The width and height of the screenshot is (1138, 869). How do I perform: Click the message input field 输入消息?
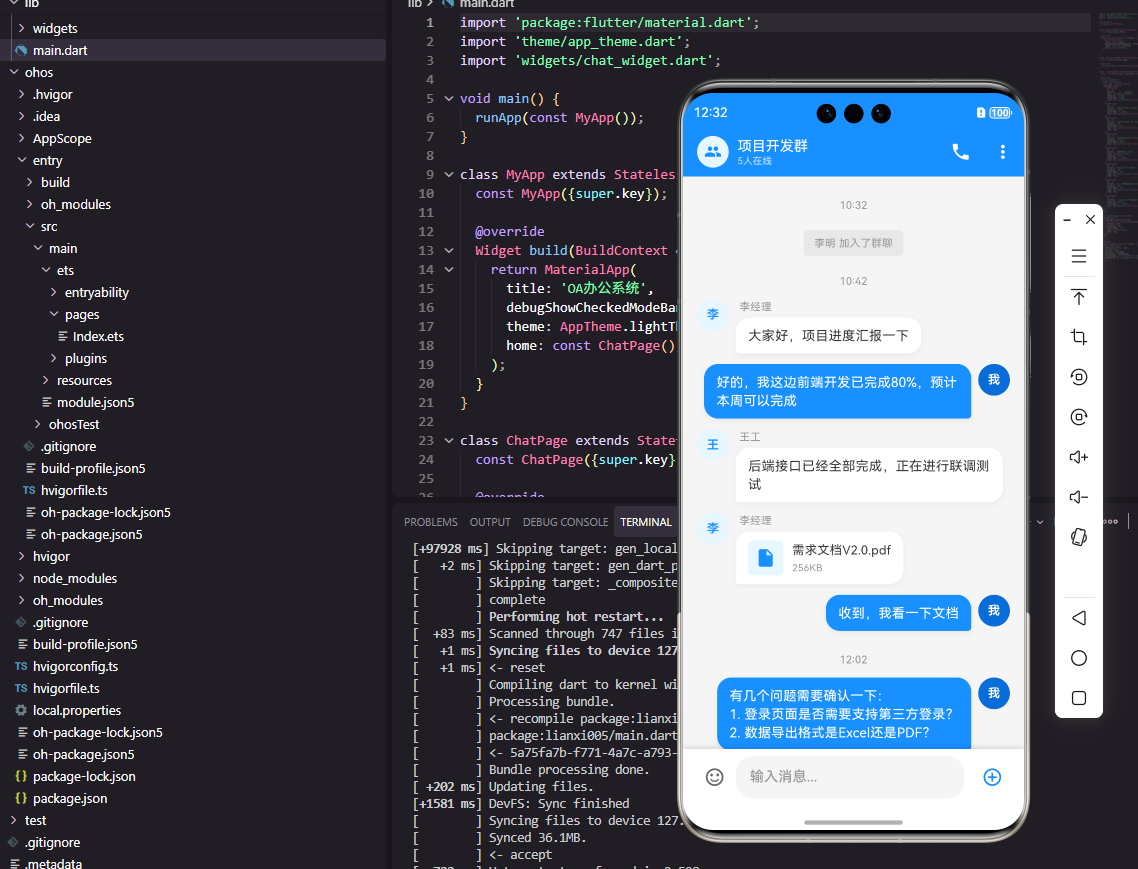[x=850, y=777]
